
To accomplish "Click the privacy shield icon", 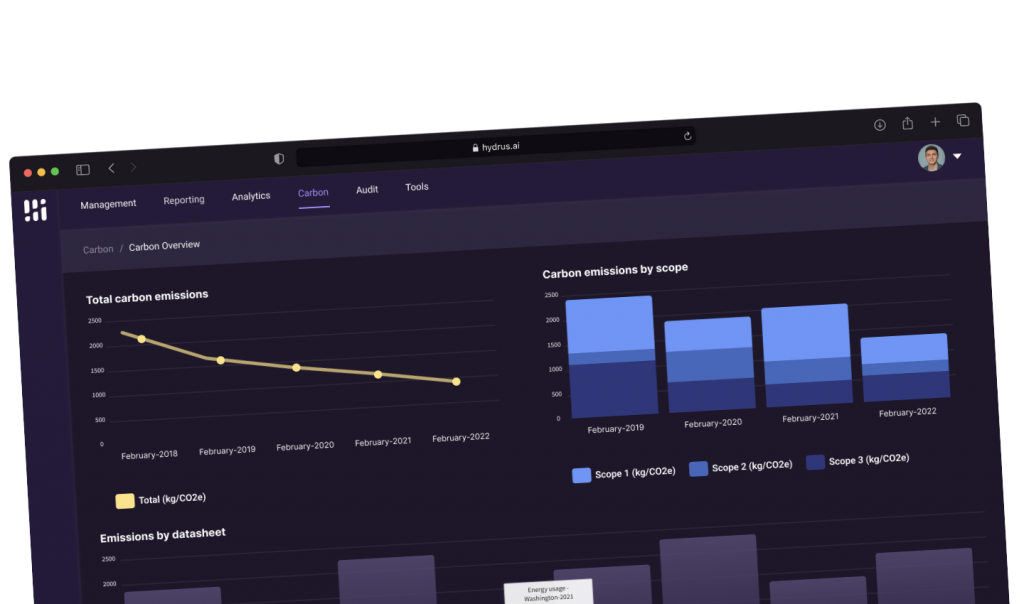I will [x=279, y=159].
